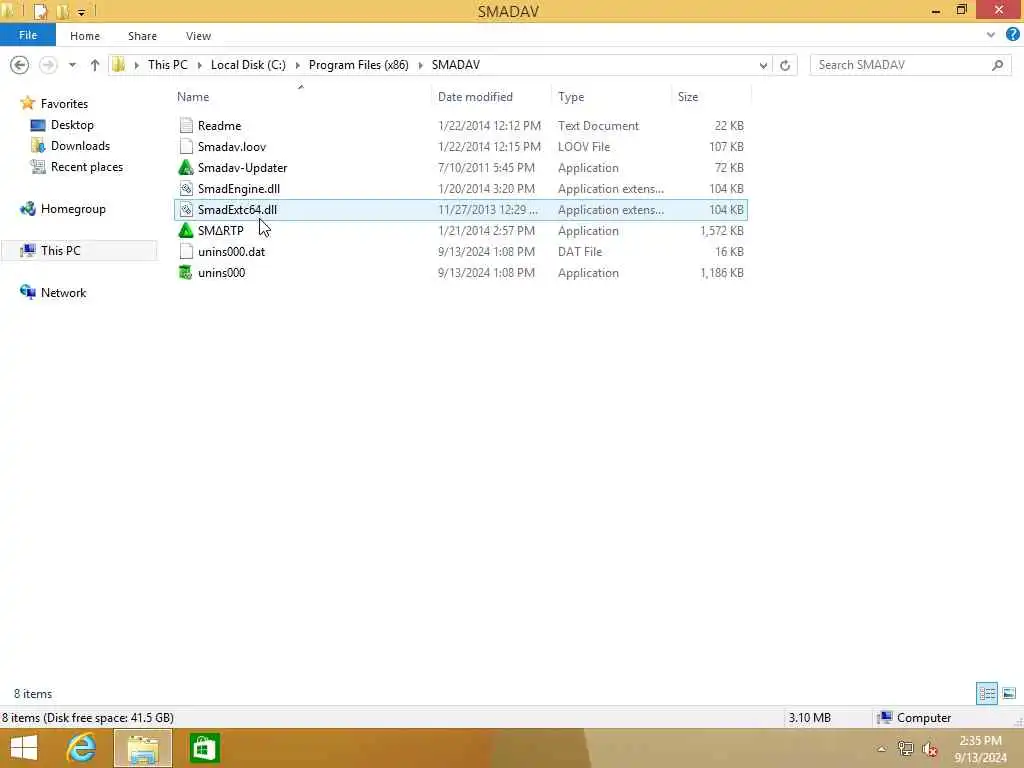Screen dimensions: 1024x768
Task: Select the Readme text document icon
Action: click(186, 125)
